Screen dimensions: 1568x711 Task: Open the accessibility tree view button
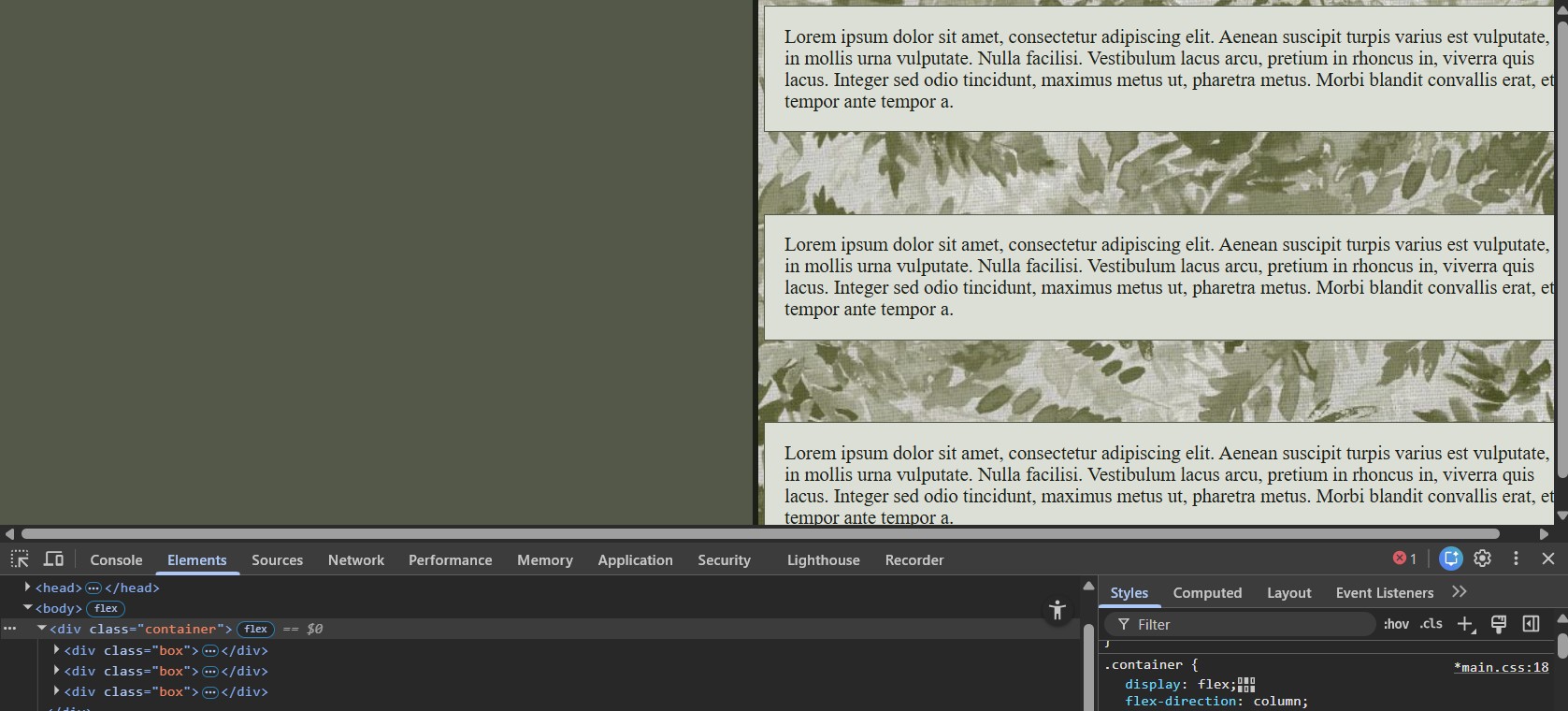tap(1057, 611)
